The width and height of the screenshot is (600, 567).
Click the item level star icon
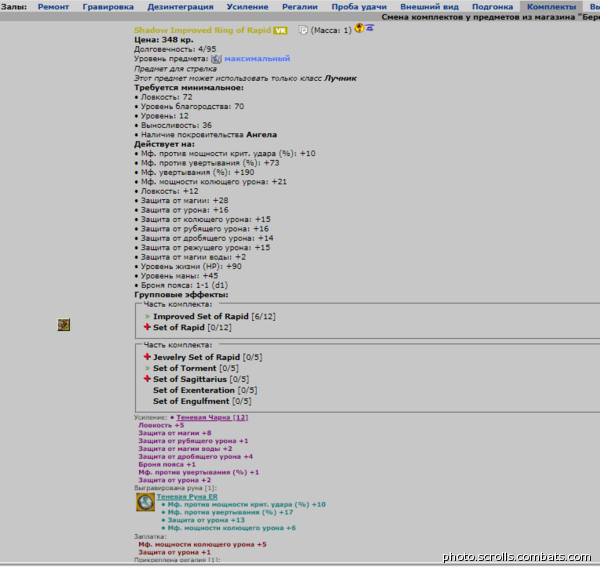coord(216,59)
